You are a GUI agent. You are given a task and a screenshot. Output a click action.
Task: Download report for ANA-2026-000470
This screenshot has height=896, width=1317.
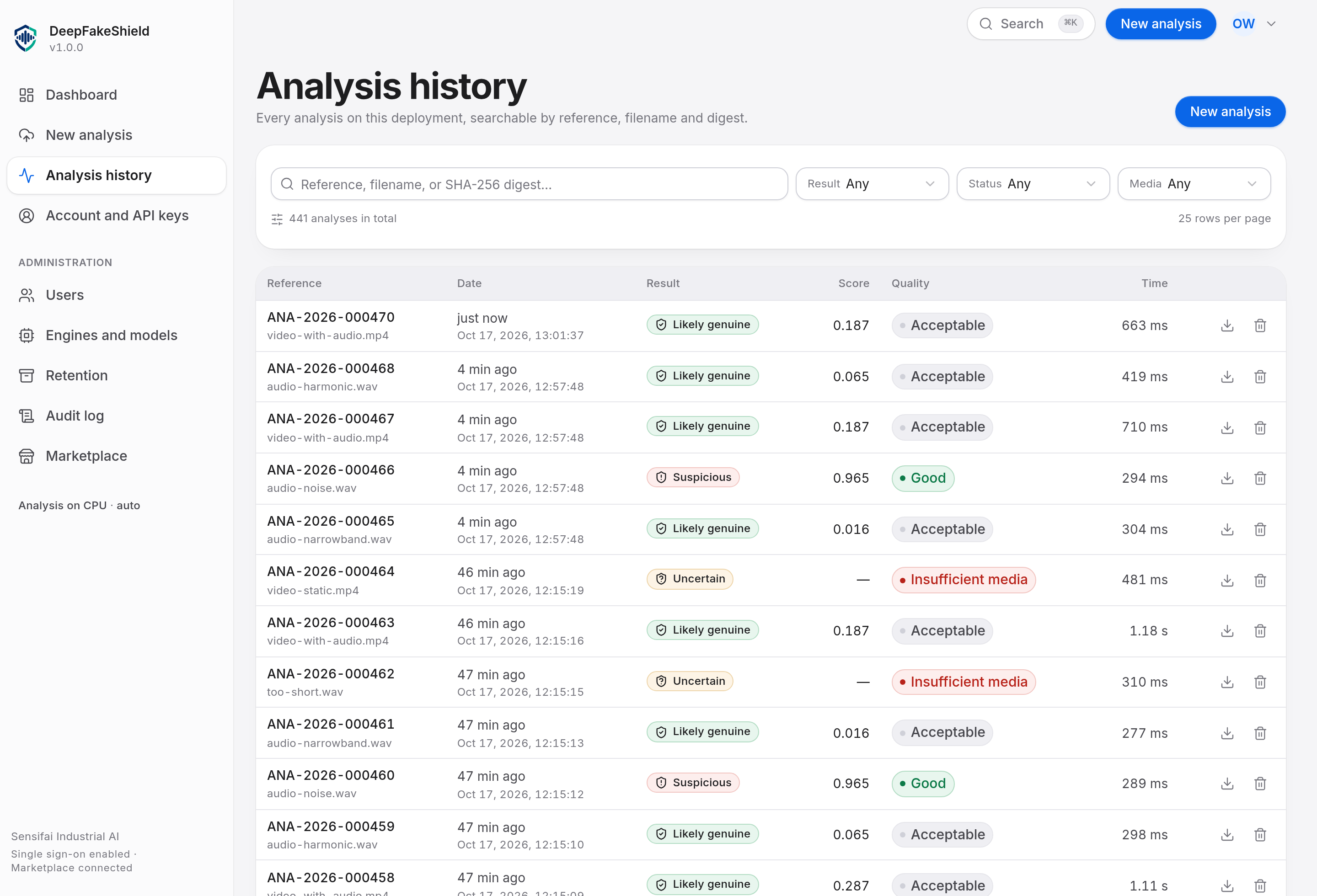click(1227, 325)
